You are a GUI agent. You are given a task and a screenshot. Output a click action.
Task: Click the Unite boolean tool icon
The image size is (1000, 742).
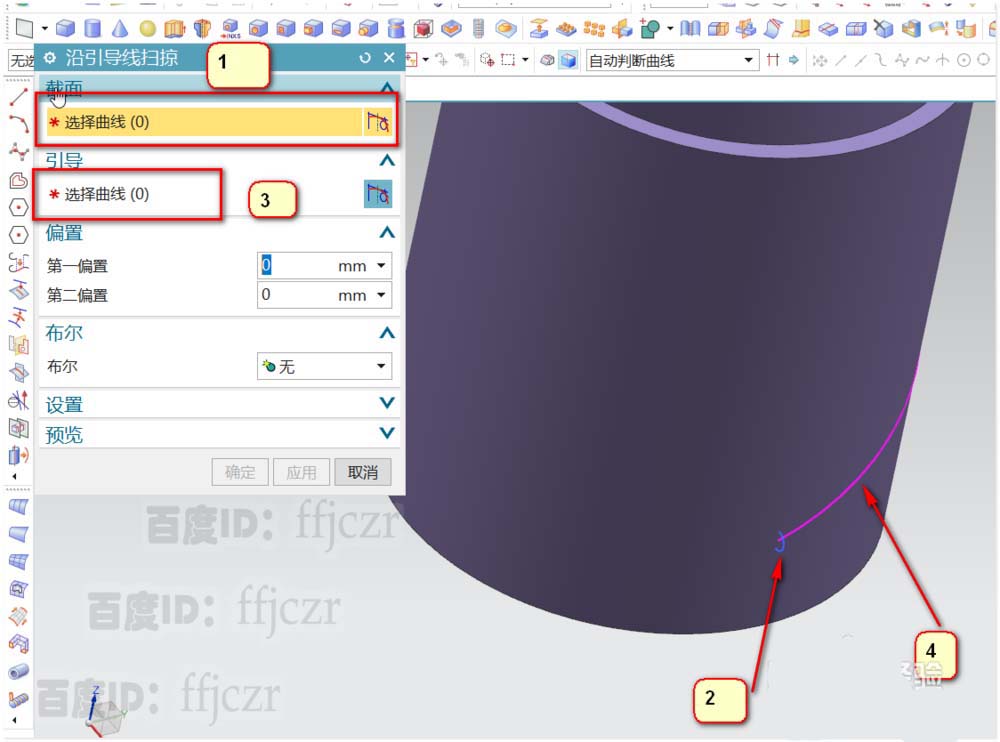[649, 29]
